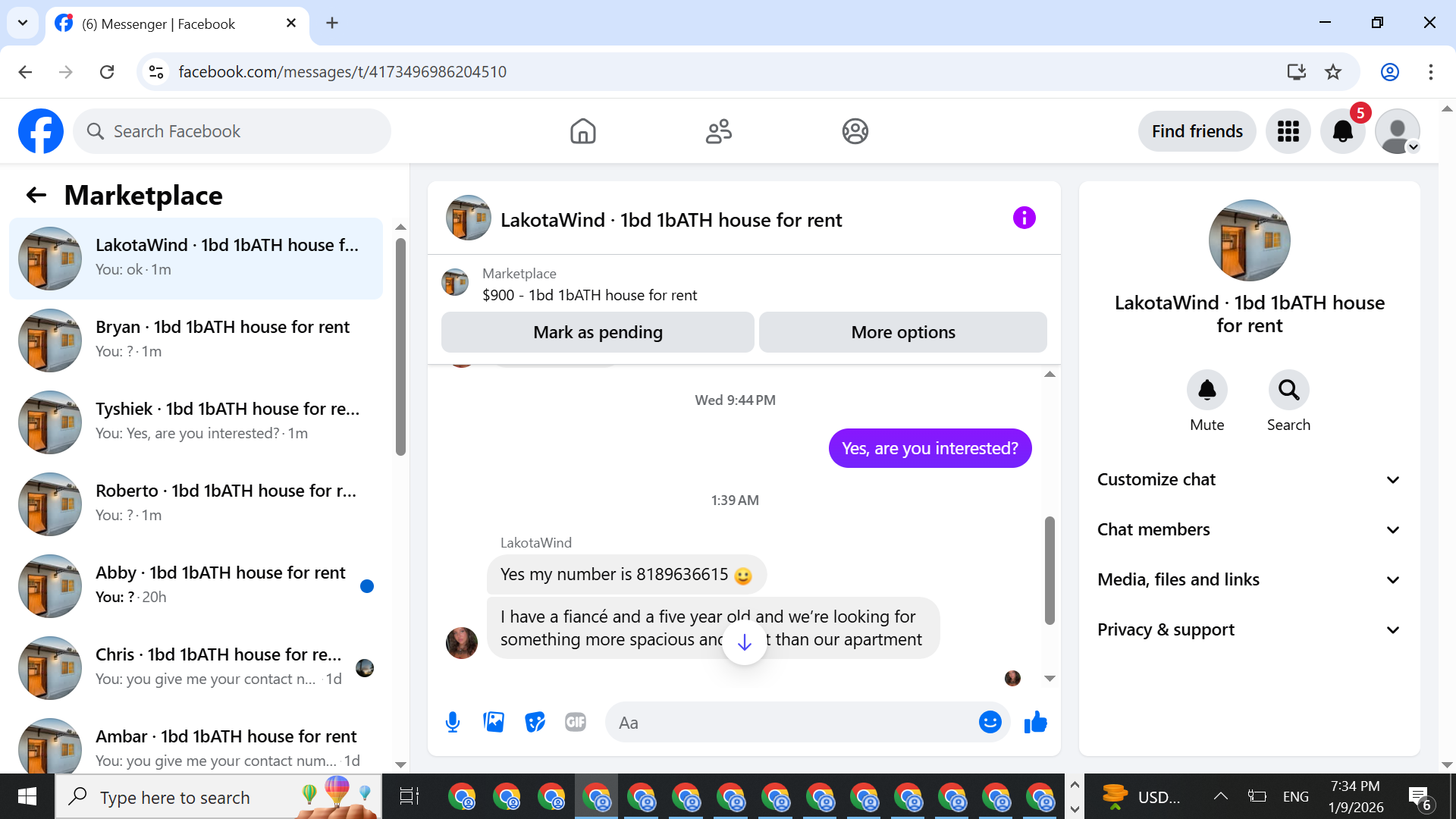
Task: Click the message text field
Action: coord(792,722)
